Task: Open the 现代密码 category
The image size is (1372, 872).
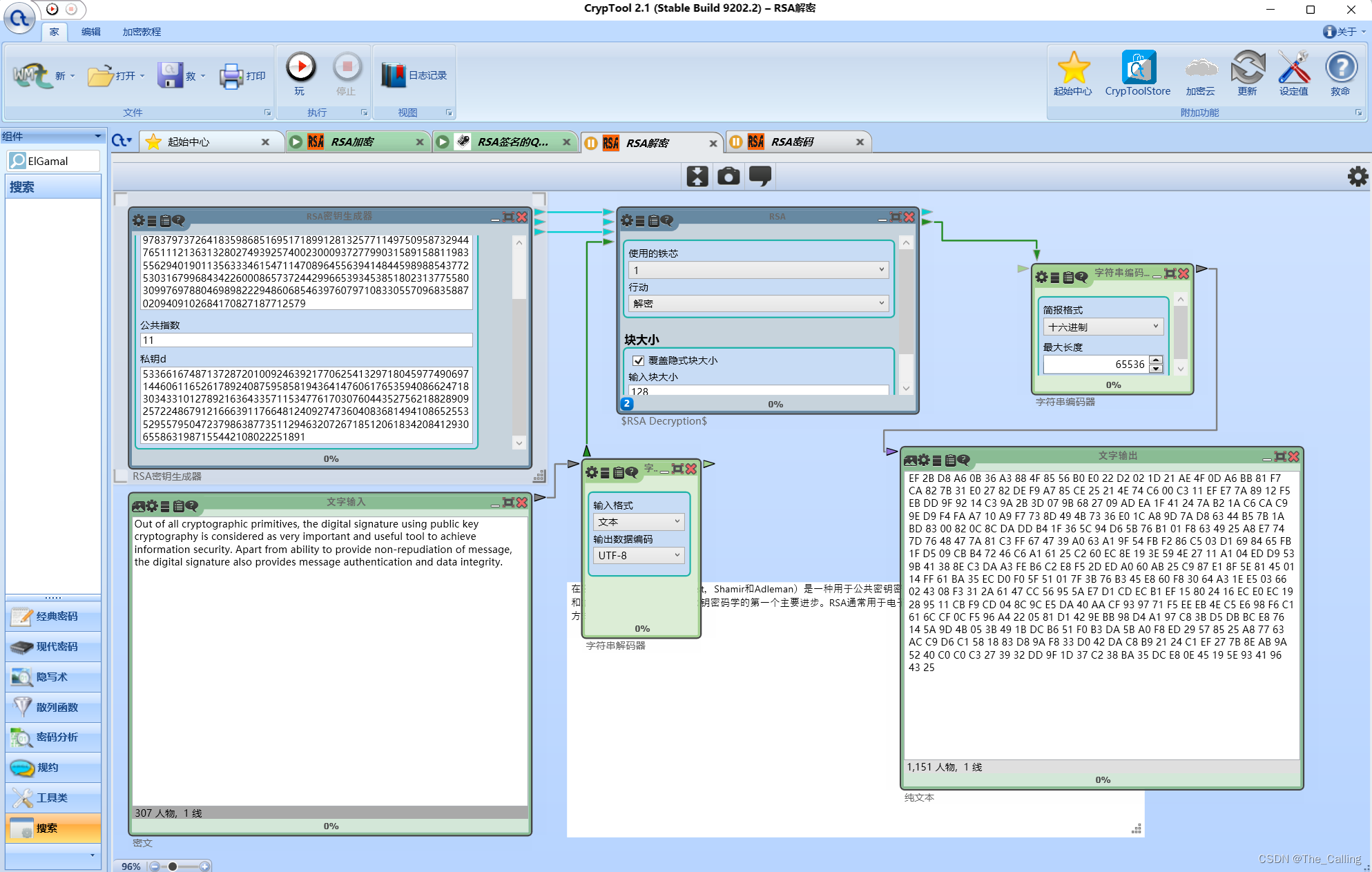Action: [x=53, y=646]
